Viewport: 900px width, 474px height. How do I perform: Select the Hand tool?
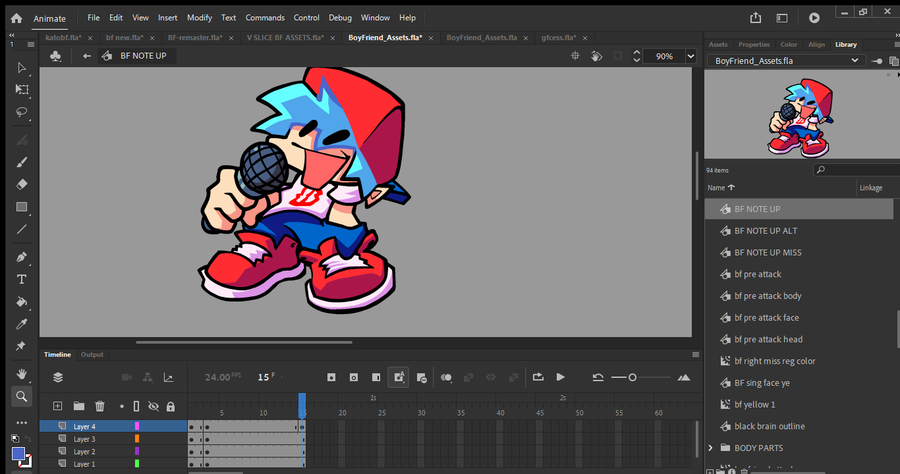pyautogui.click(x=21, y=374)
